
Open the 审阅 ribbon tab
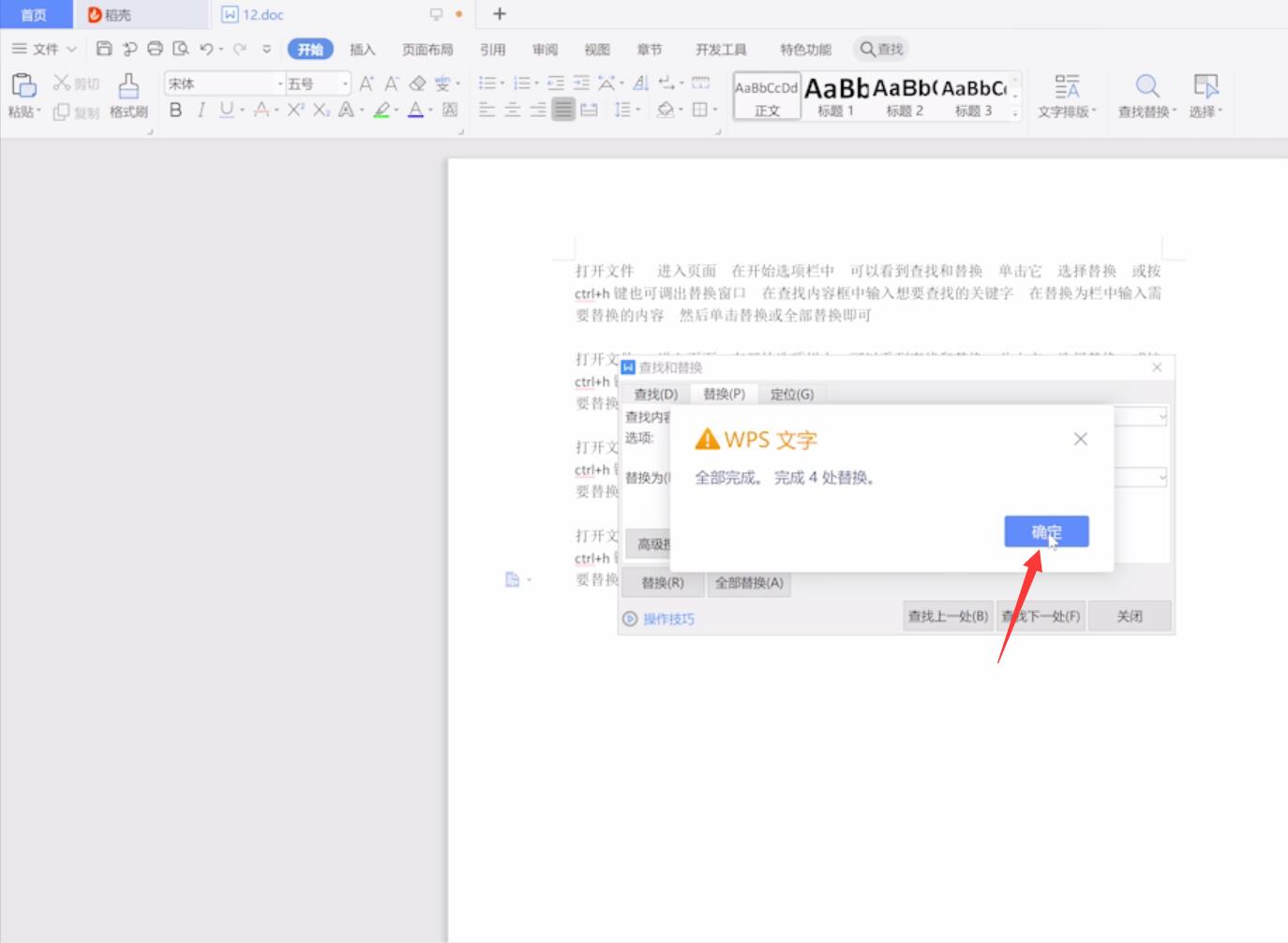(545, 49)
